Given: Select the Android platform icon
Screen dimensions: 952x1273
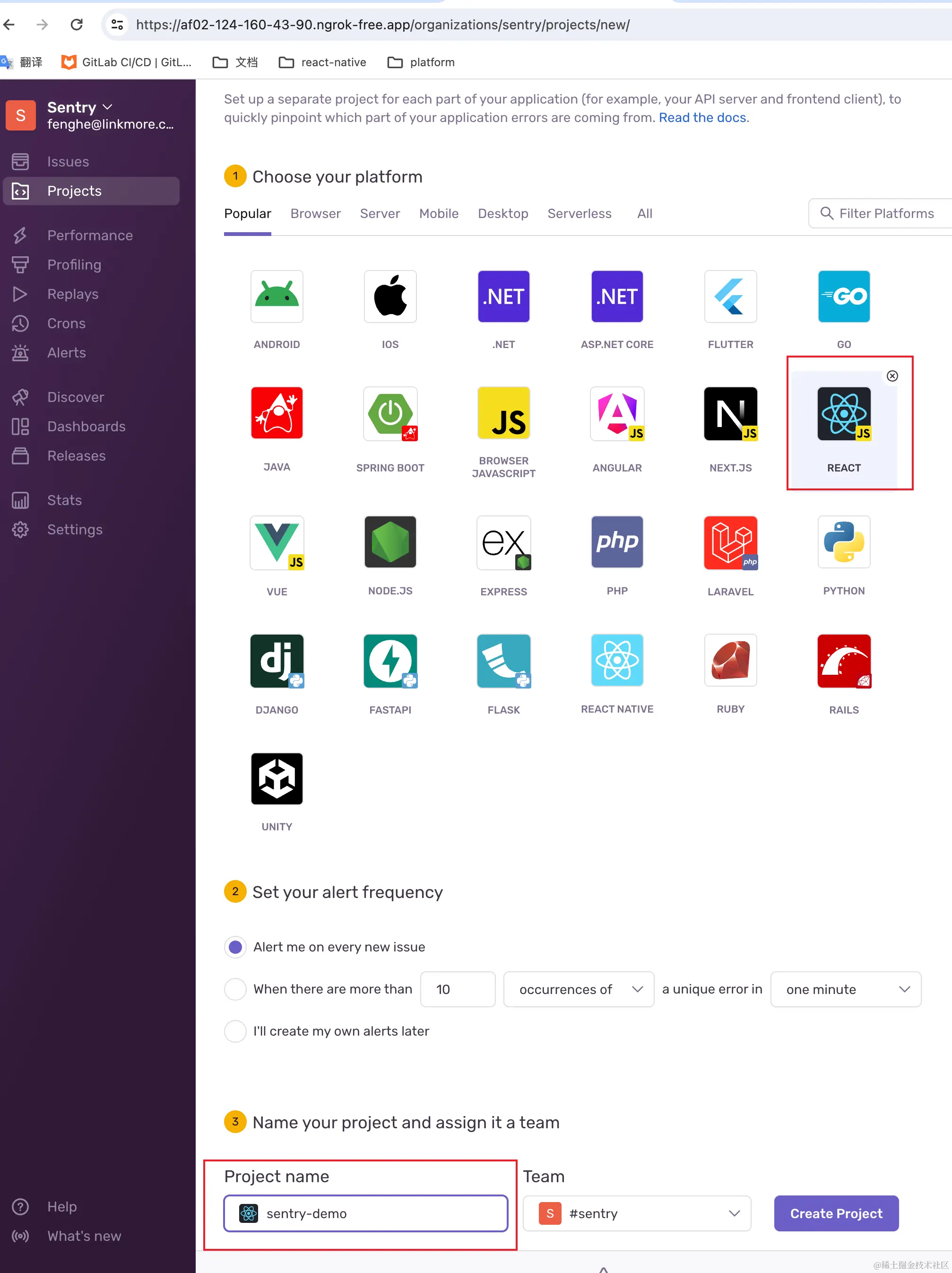Looking at the screenshot, I should pyautogui.click(x=277, y=296).
